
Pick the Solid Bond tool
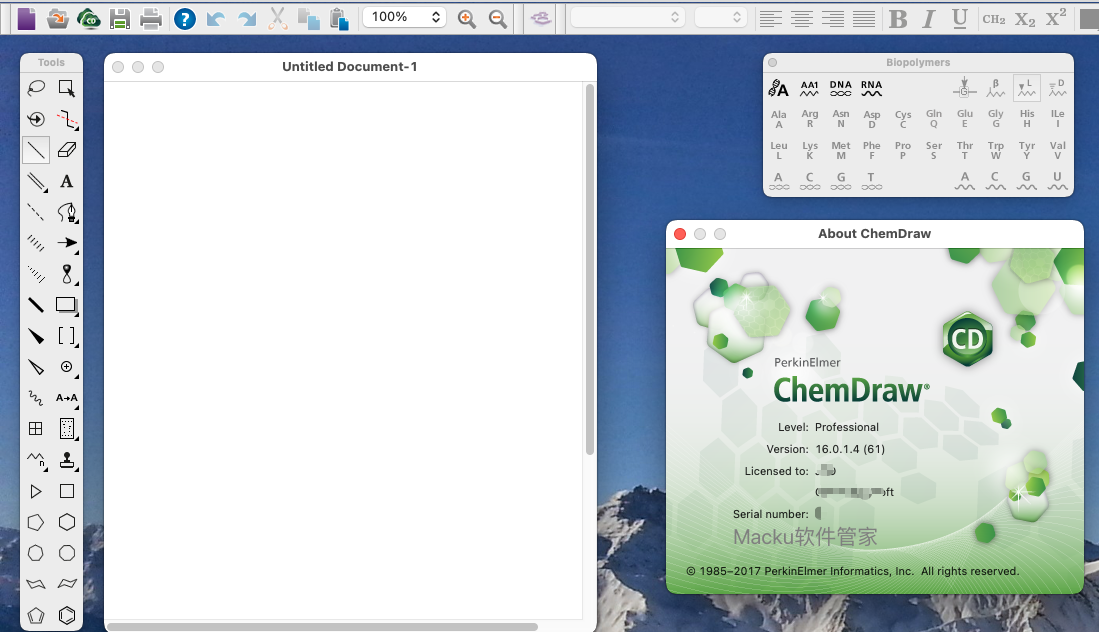pyautogui.click(x=36, y=150)
